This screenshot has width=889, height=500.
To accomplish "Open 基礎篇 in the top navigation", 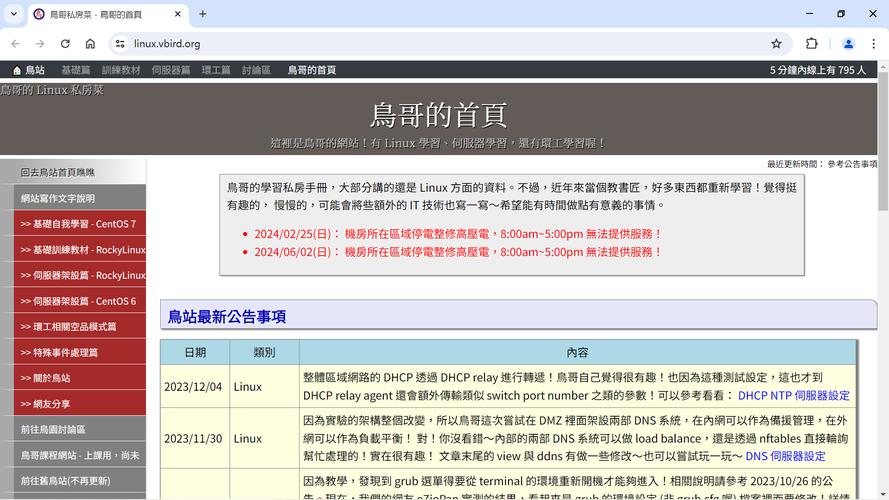I will [75, 70].
